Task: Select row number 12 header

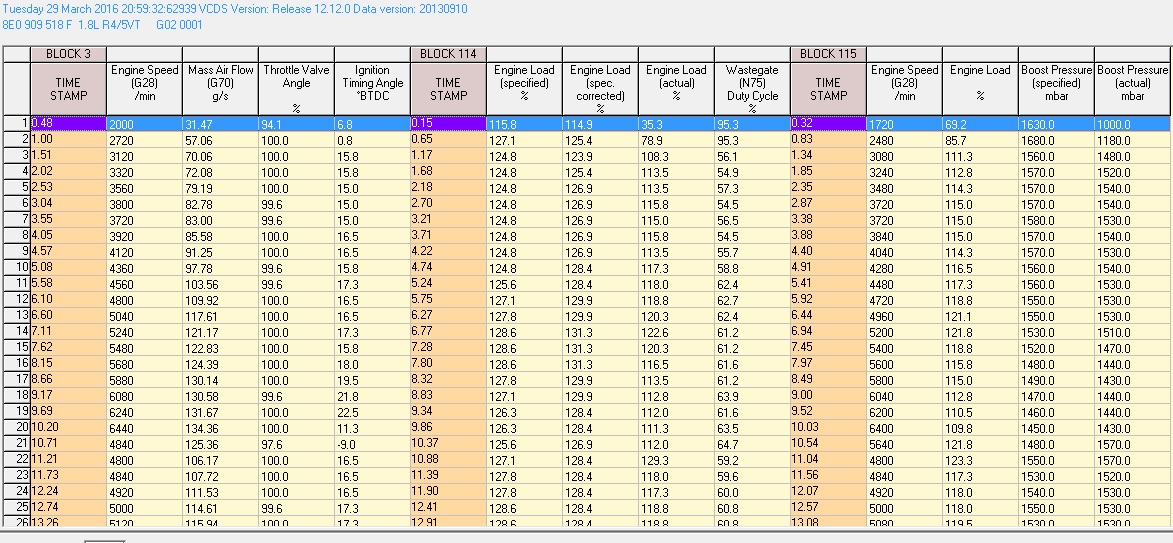Action: 15,299
